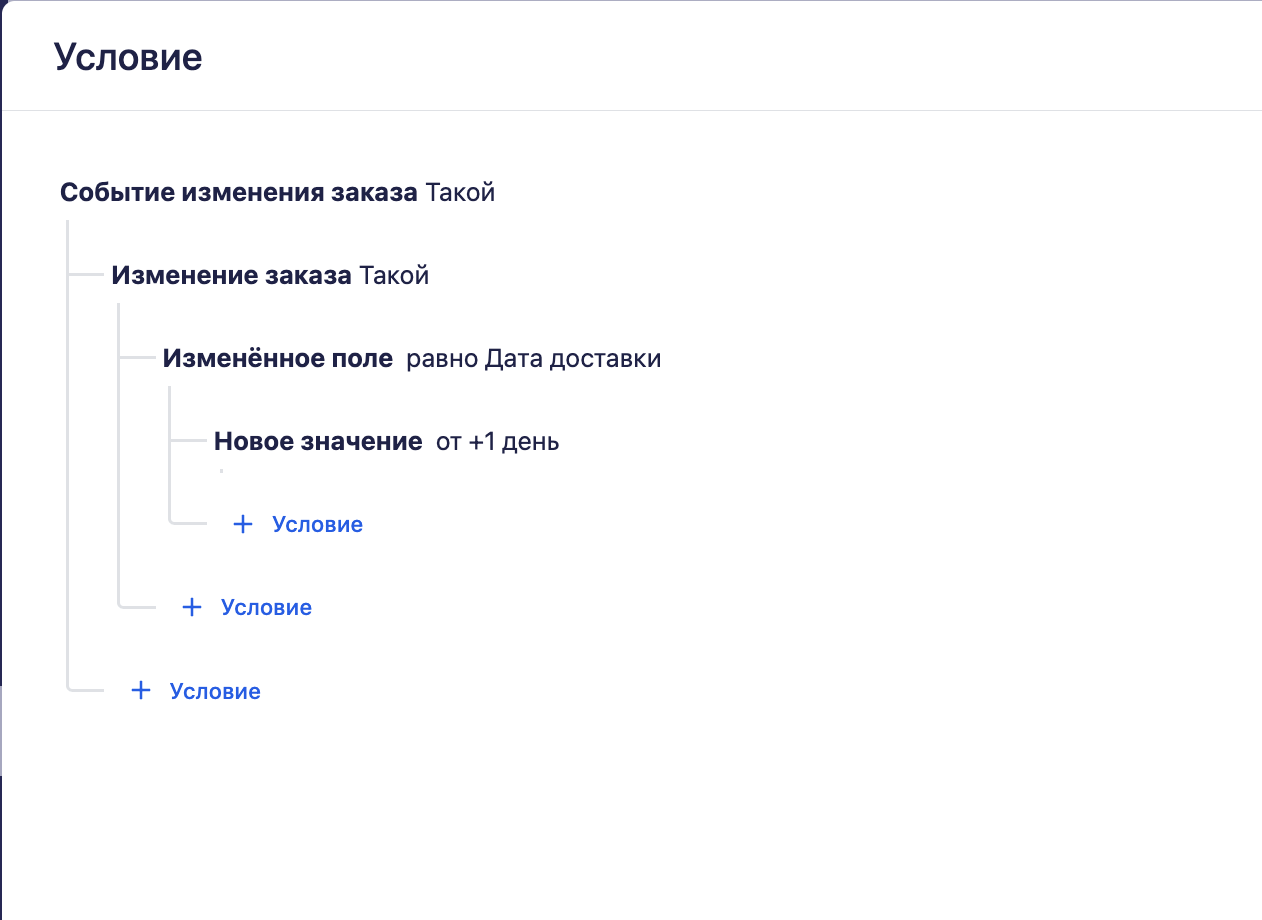Click the Условие dialog heading

(128, 57)
